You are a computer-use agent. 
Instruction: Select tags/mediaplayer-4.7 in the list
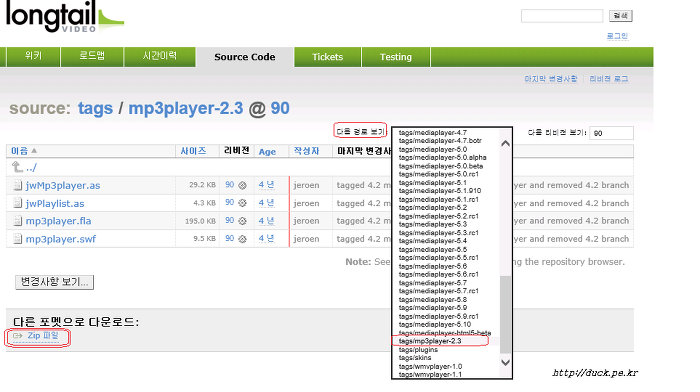(433, 133)
